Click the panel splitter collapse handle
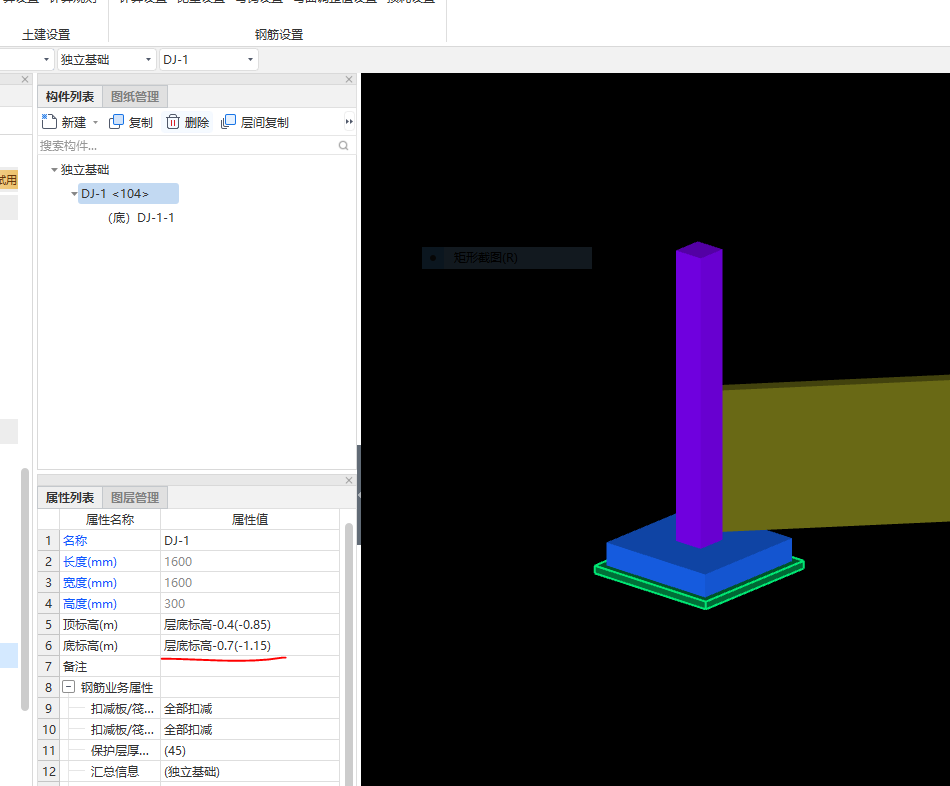Viewport: 950px width, 786px height. coord(359,495)
